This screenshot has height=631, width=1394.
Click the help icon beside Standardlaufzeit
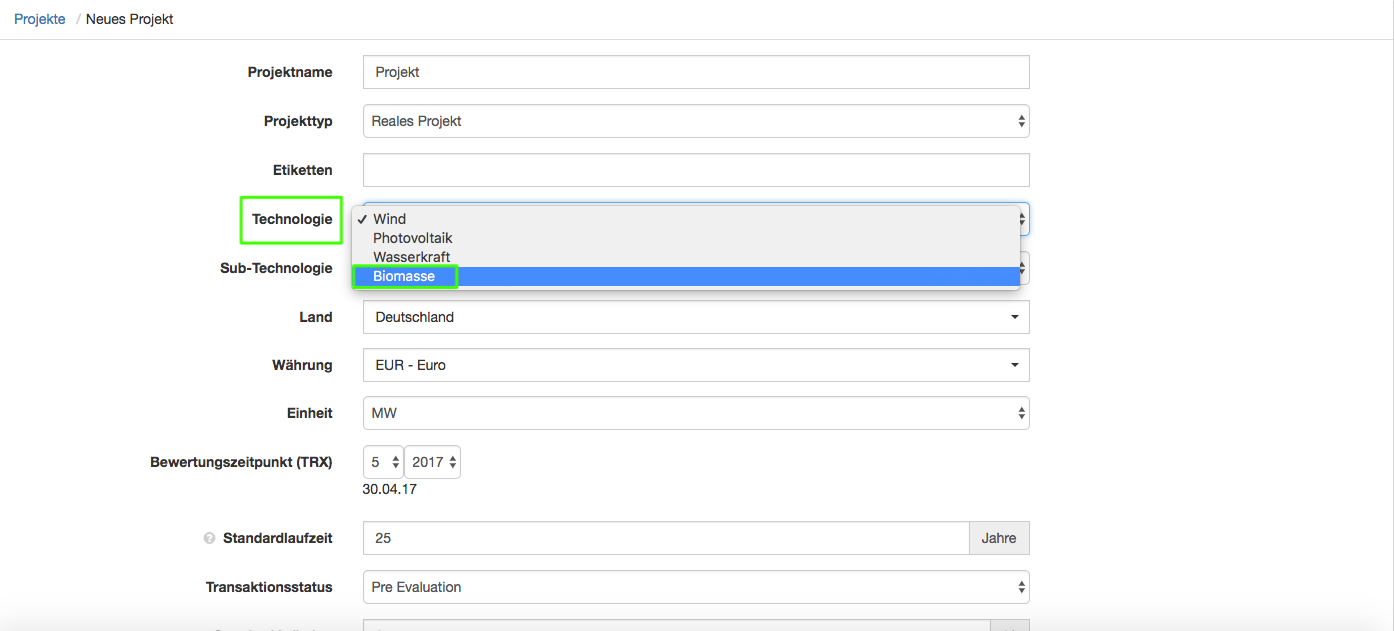pyautogui.click(x=209, y=538)
